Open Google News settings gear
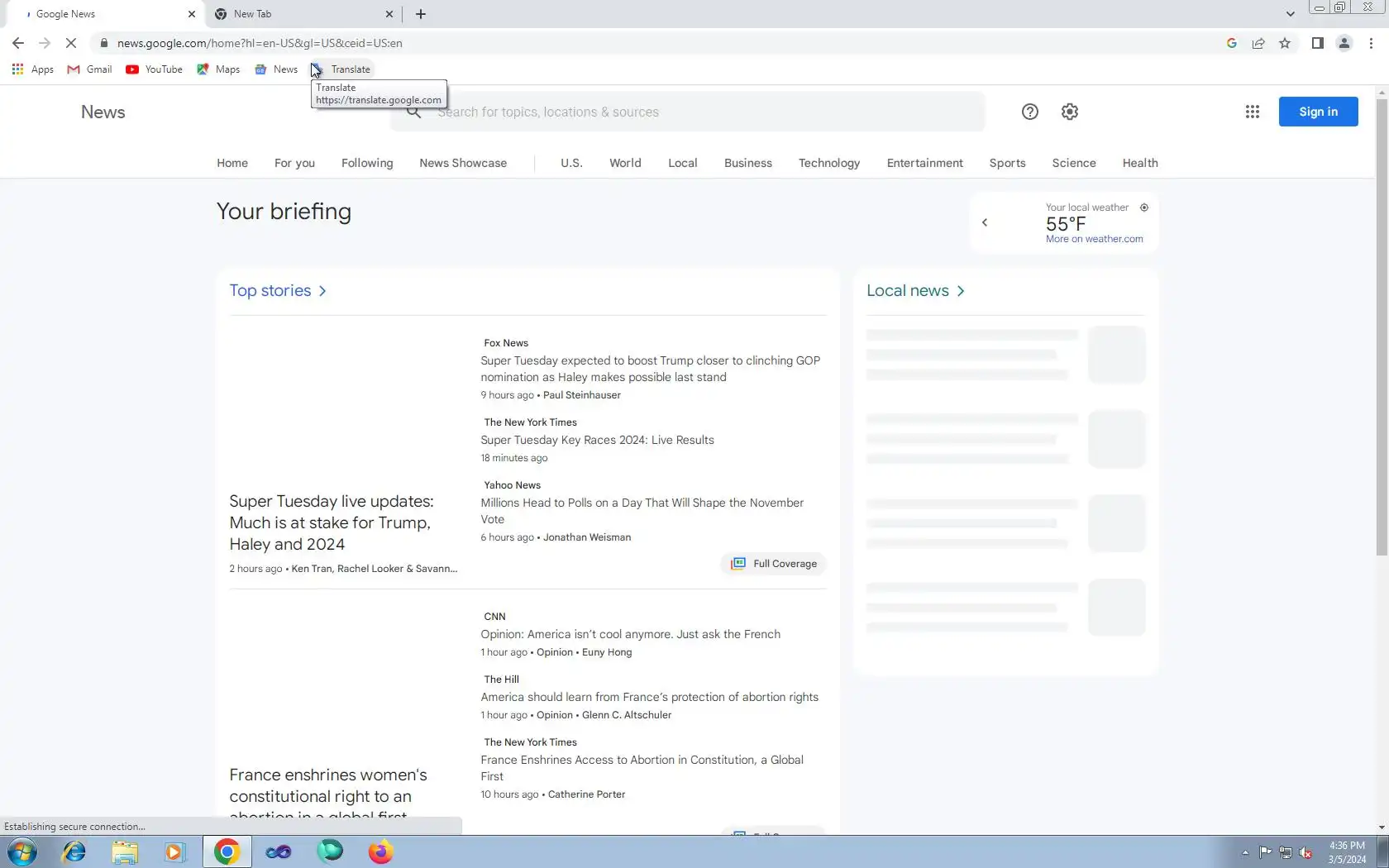This screenshot has width=1389, height=868. [1070, 112]
